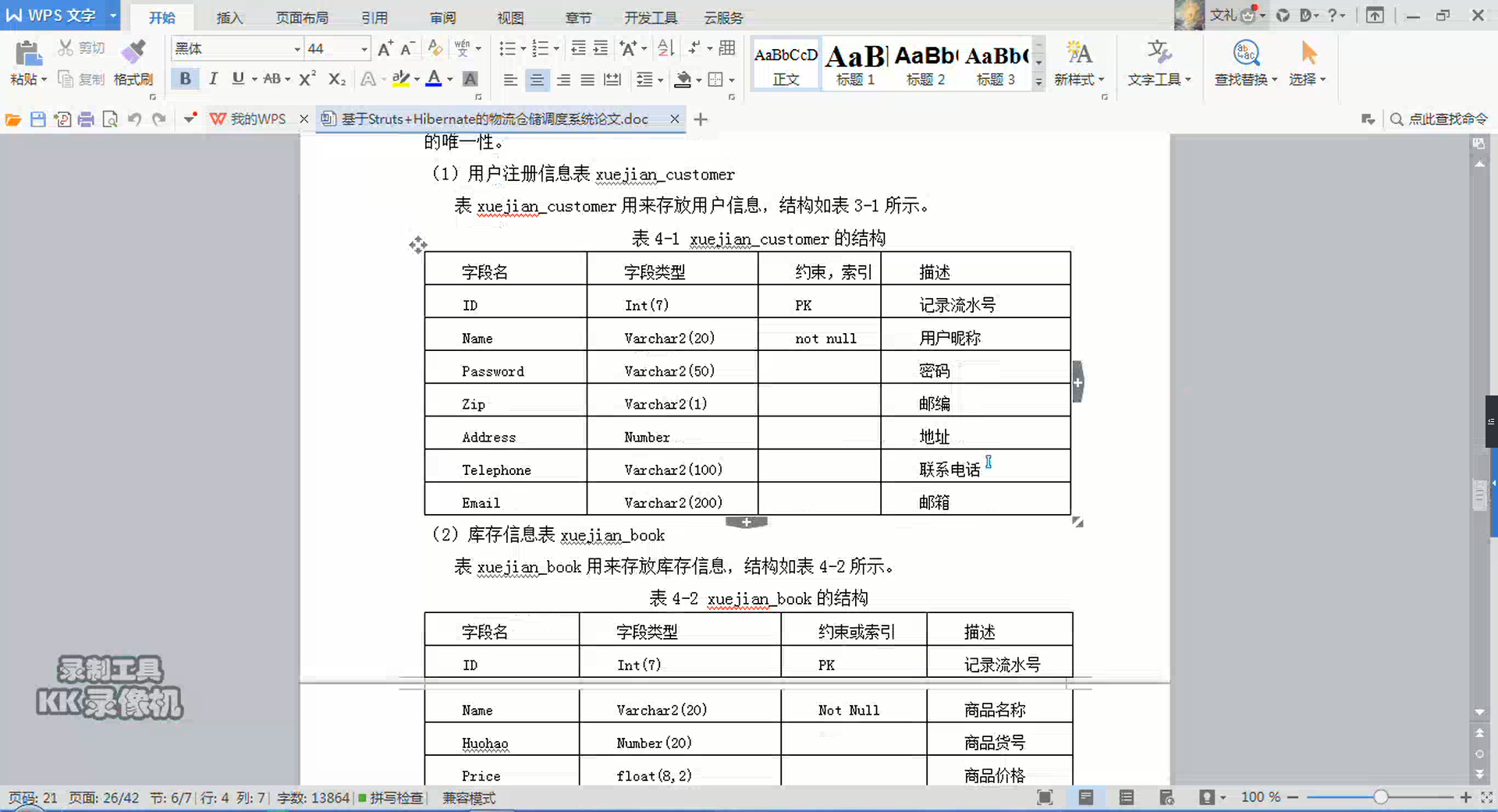
Task: Redo the last undone action
Action: 159,119
